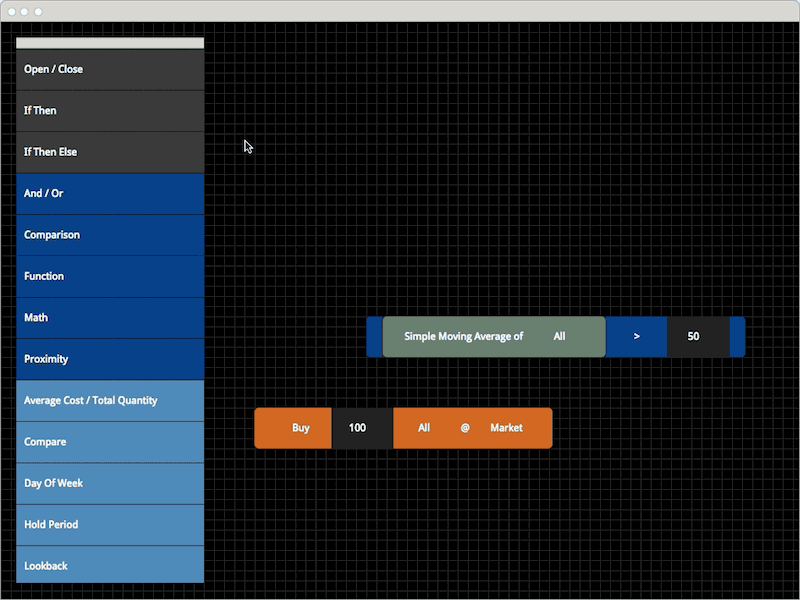
Task: Pick the Math block in sidebar
Action: coord(110,317)
